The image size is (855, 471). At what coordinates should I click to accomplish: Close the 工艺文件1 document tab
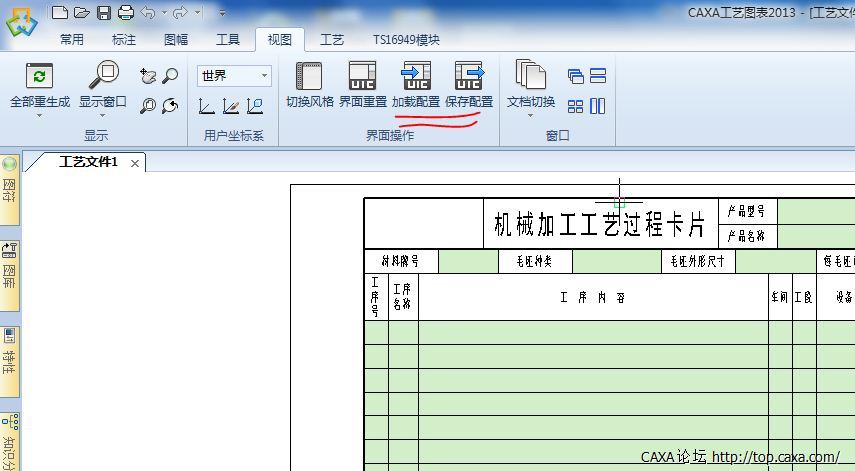click(x=135, y=163)
